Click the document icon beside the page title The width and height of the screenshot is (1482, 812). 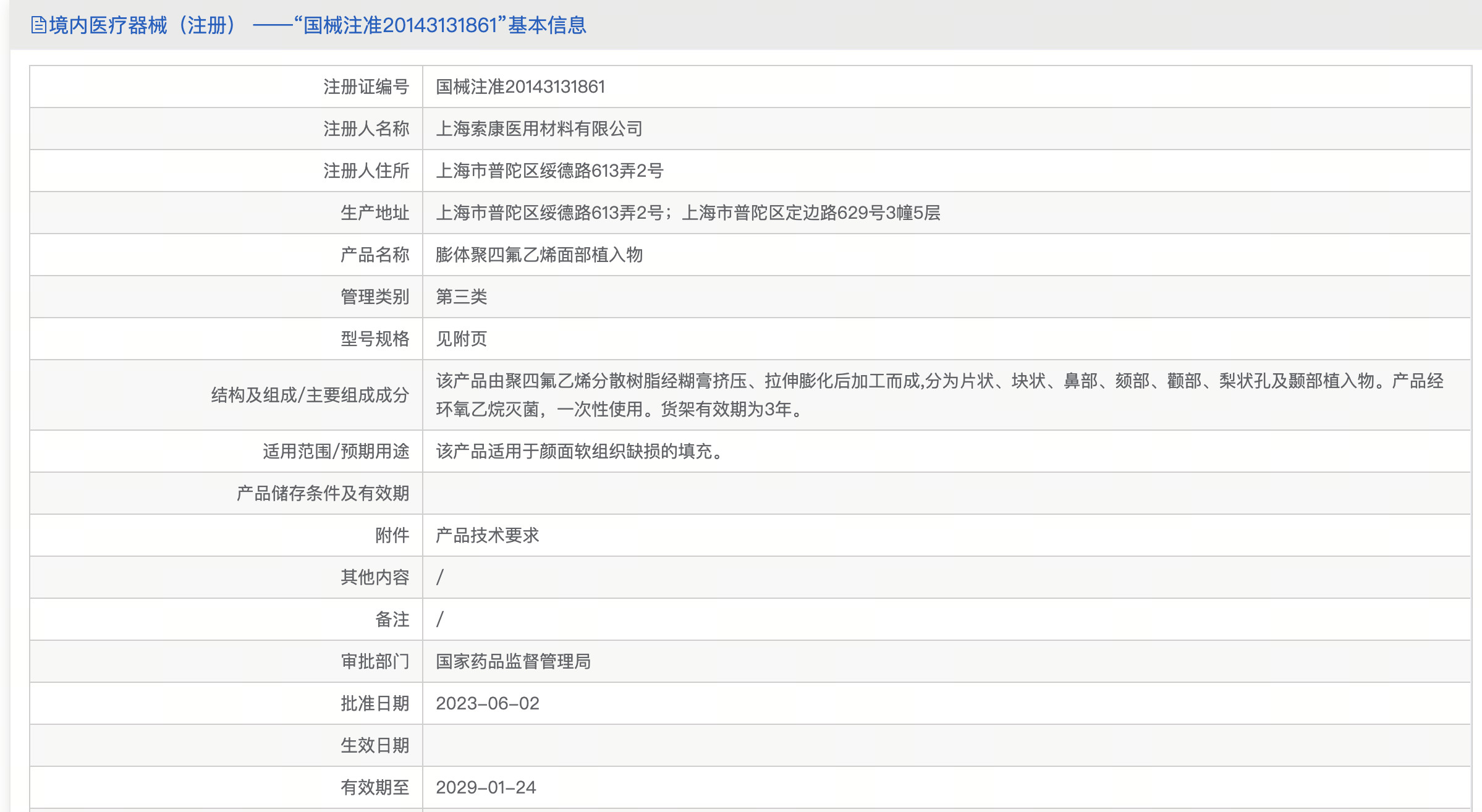coord(38,25)
